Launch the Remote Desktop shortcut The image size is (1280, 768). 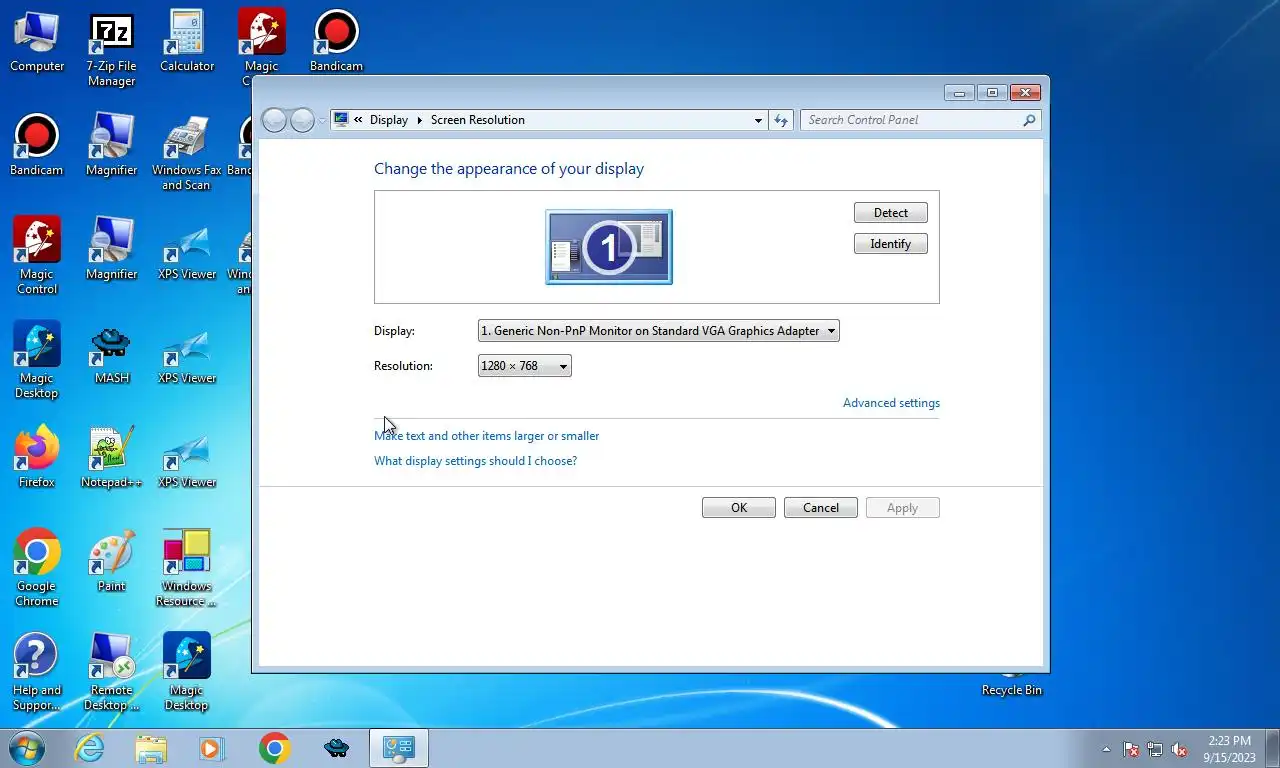pyautogui.click(x=111, y=673)
